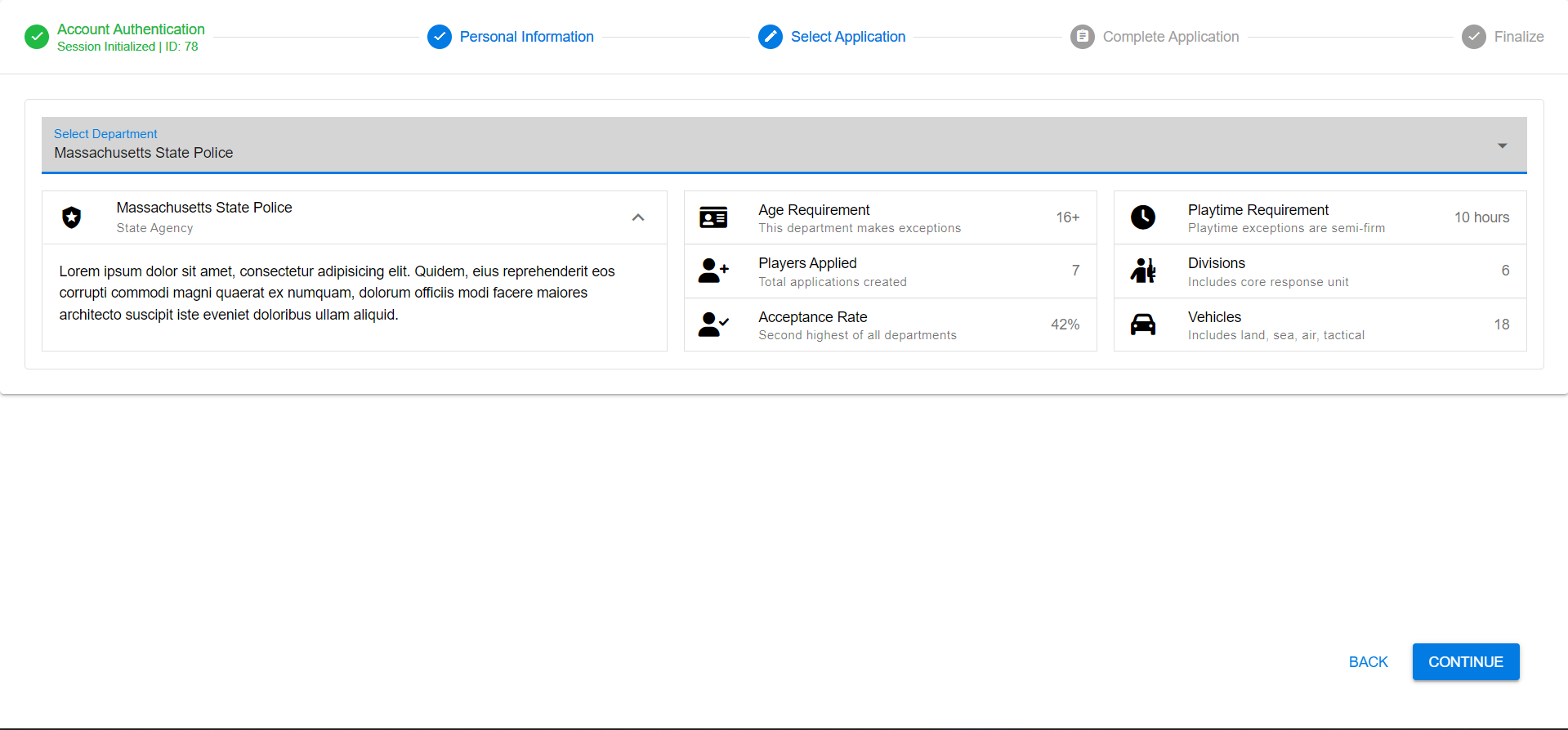The height and width of the screenshot is (730, 1568).
Task: Go to the Personal Information step
Action: coord(527,37)
